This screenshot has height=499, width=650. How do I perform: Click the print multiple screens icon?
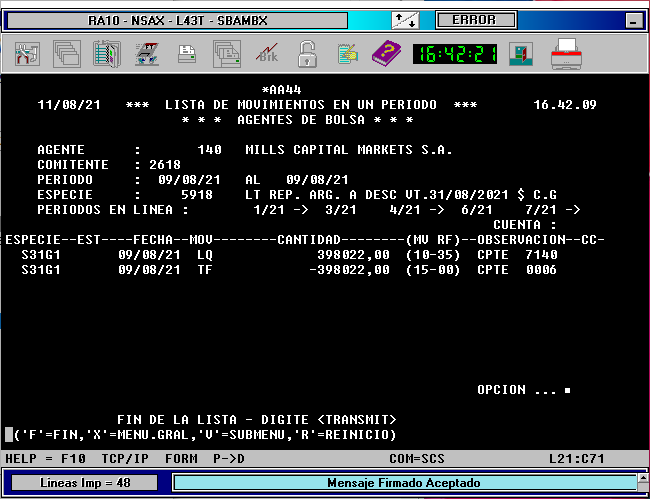coord(227,54)
